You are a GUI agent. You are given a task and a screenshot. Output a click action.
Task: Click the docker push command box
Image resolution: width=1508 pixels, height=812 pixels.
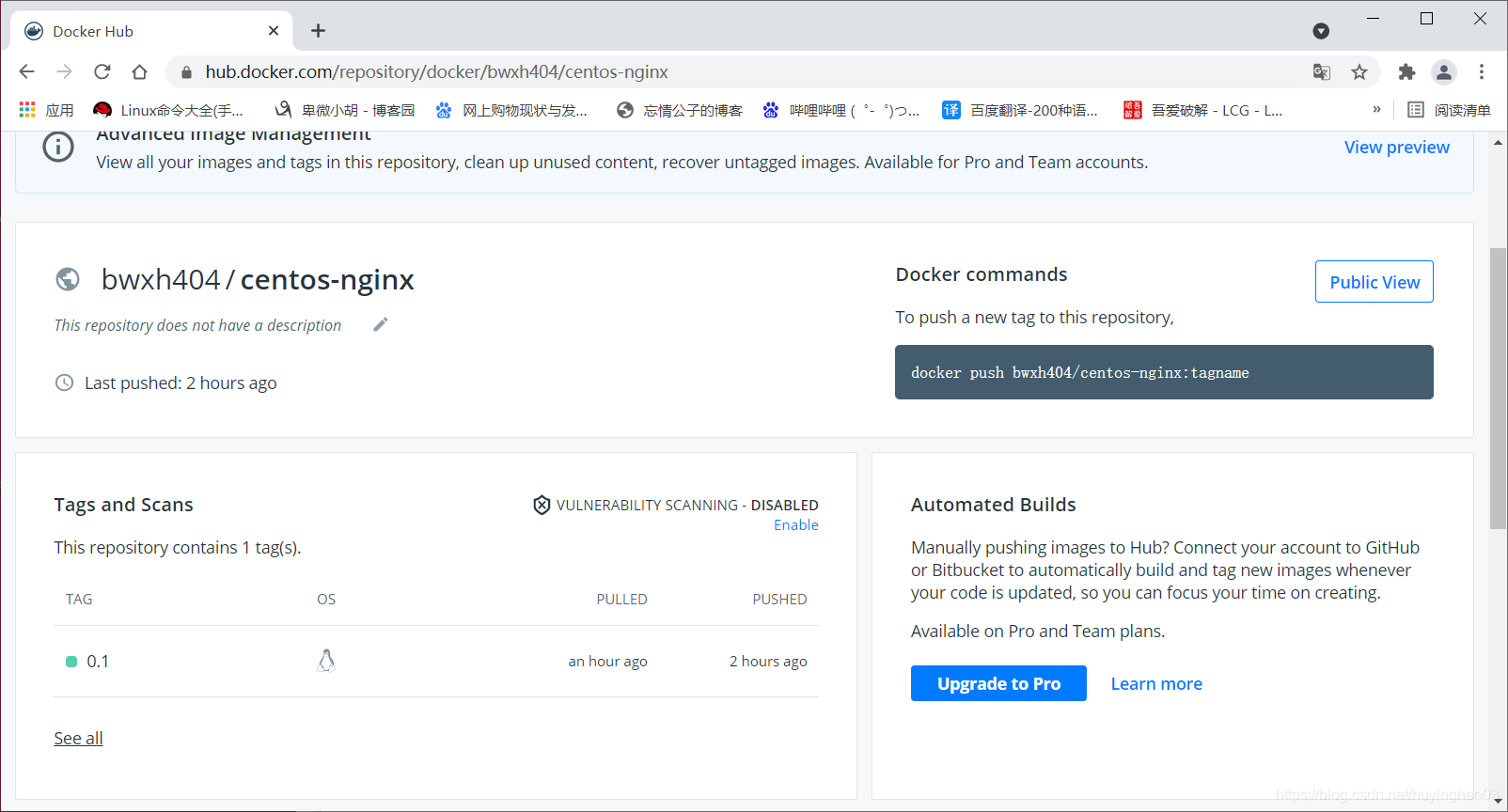click(x=1164, y=372)
